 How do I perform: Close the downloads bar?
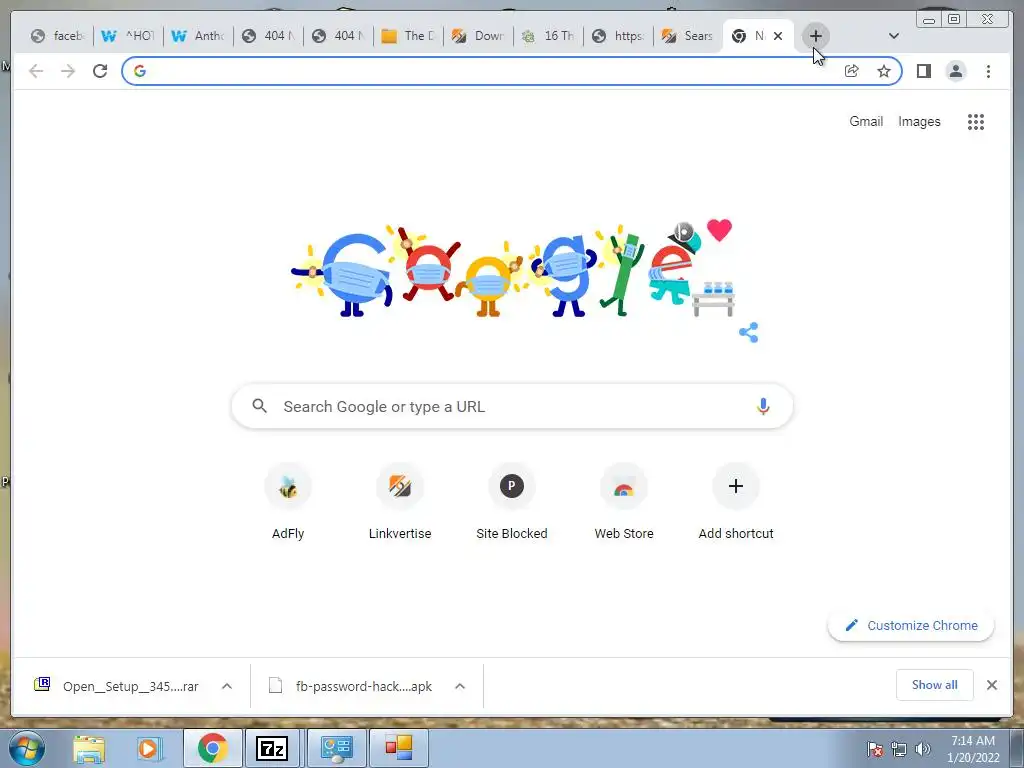click(x=992, y=685)
